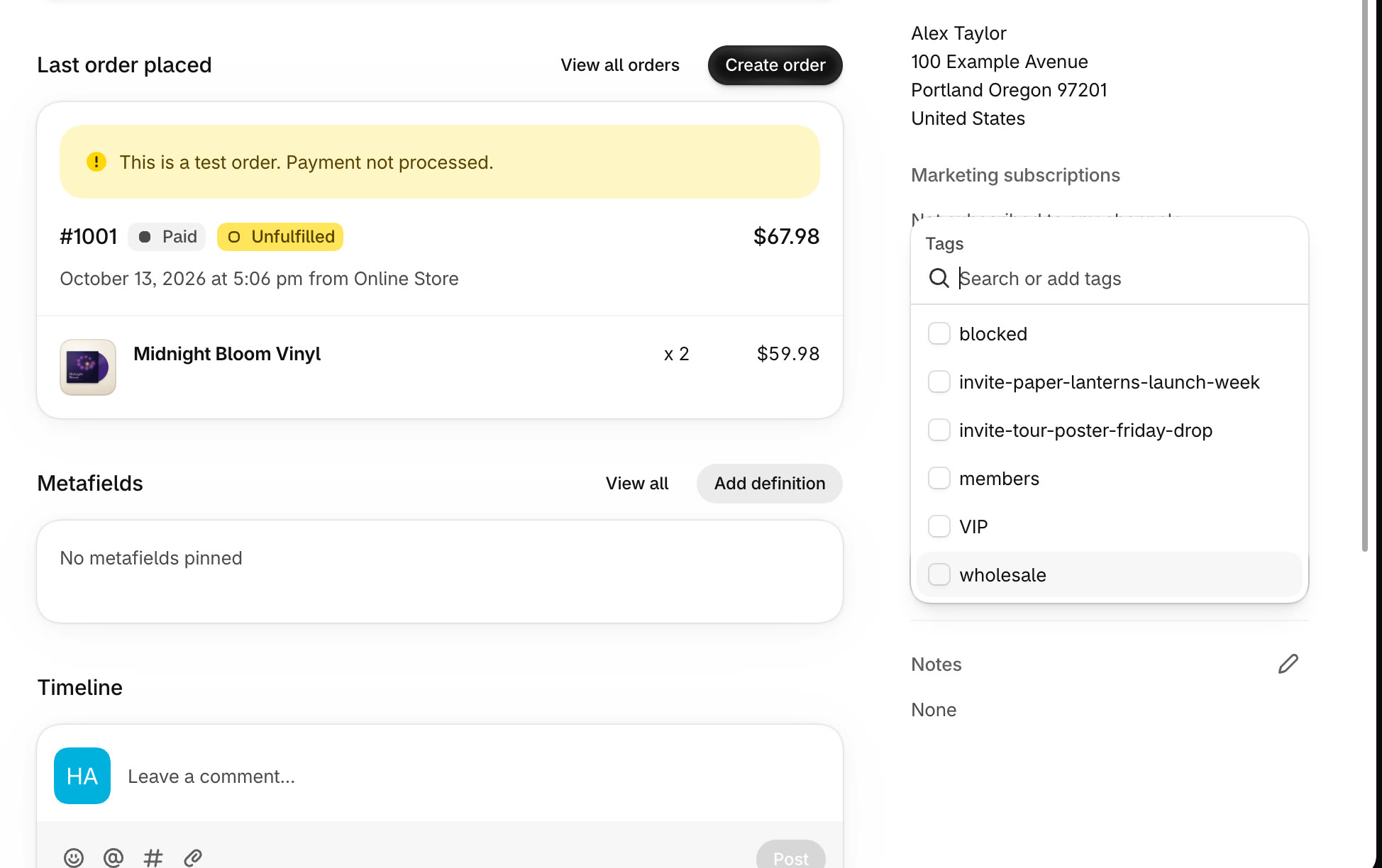This screenshot has height=868, width=1382.
Task: Click the @ mention icon
Action: (x=114, y=857)
